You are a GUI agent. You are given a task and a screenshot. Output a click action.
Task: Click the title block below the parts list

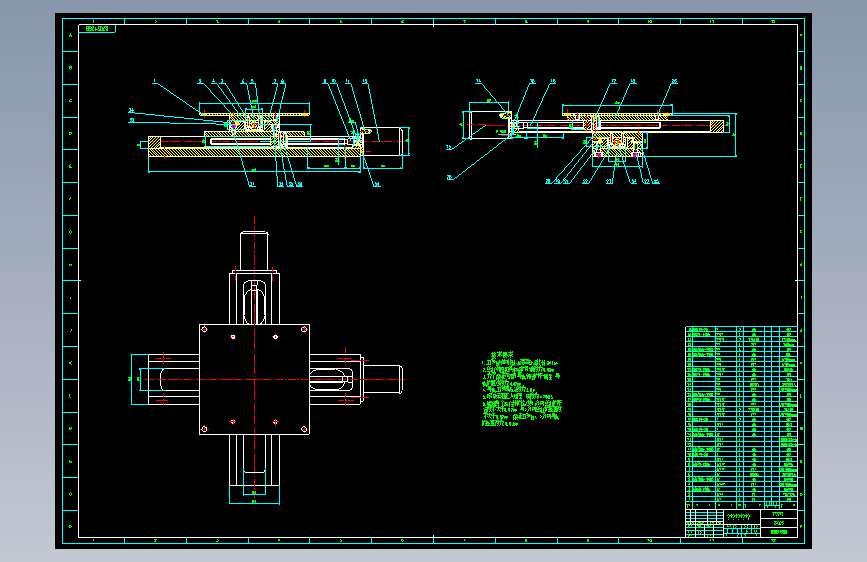[741, 523]
